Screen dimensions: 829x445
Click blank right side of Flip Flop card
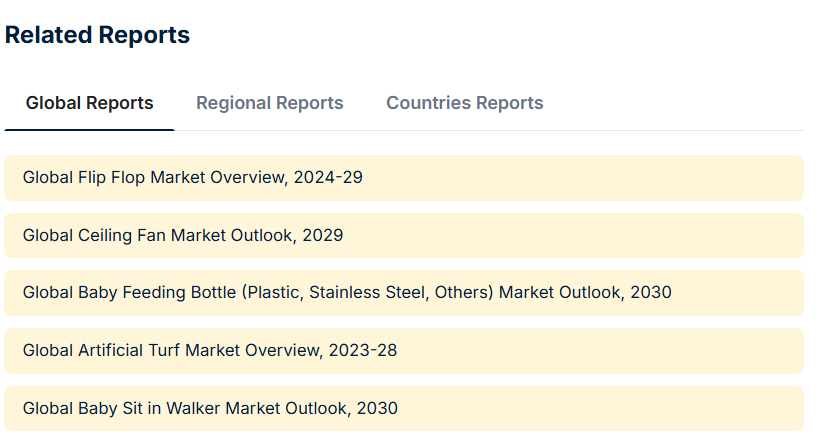click(582, 178)
